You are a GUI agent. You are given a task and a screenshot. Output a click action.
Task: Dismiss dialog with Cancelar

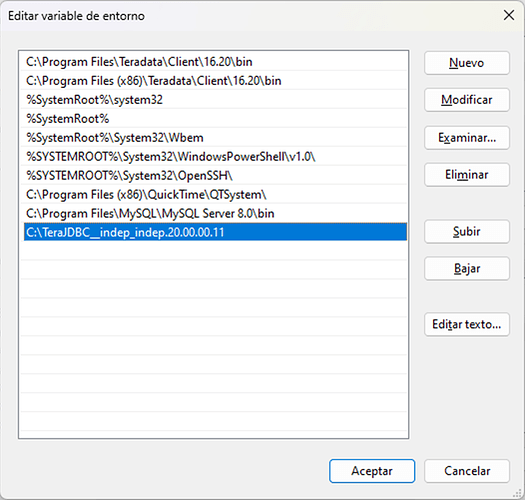(x=467, y=471)
